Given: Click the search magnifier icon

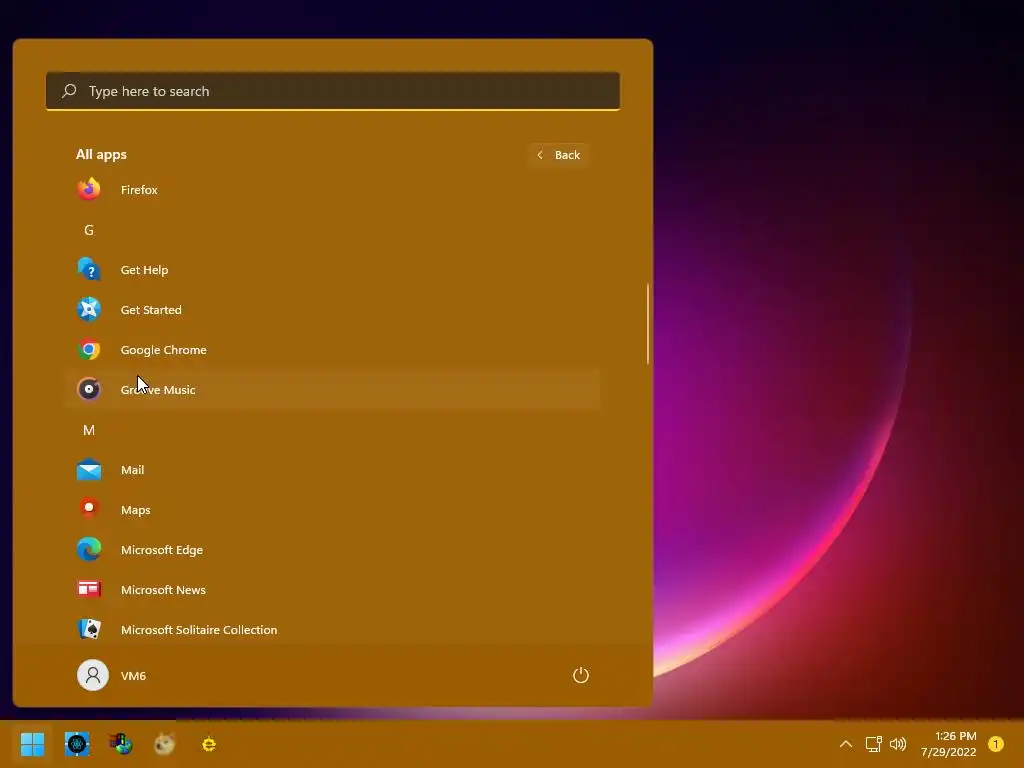Looking at the screenshot, I should (69, 91).
